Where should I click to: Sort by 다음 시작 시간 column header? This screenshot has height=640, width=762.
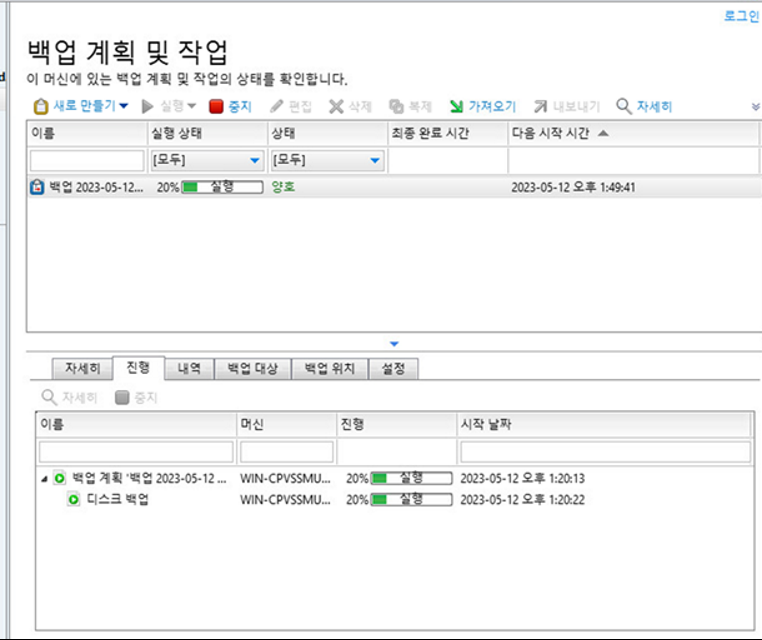pos(634,133)
